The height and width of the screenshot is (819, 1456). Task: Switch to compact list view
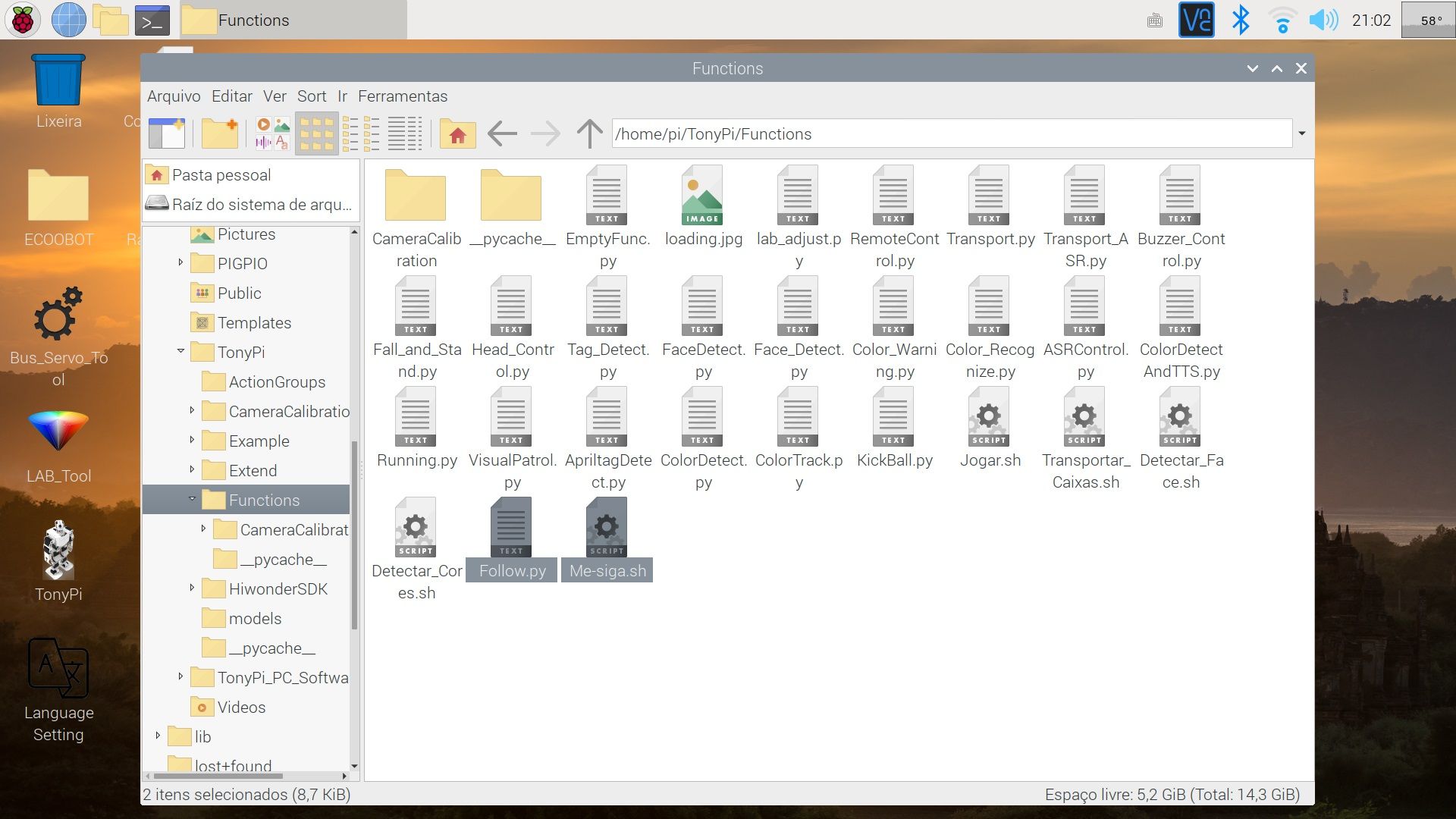point(361,133)
